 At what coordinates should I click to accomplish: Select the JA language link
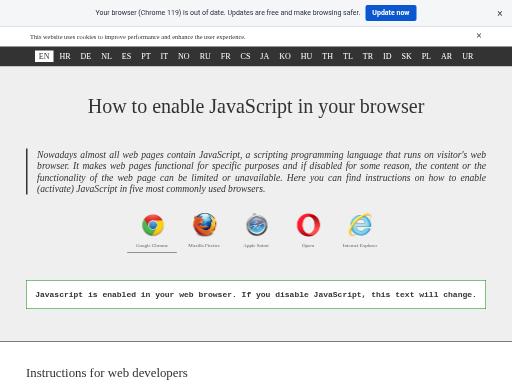pyautogui.click(x=265, y=56)
